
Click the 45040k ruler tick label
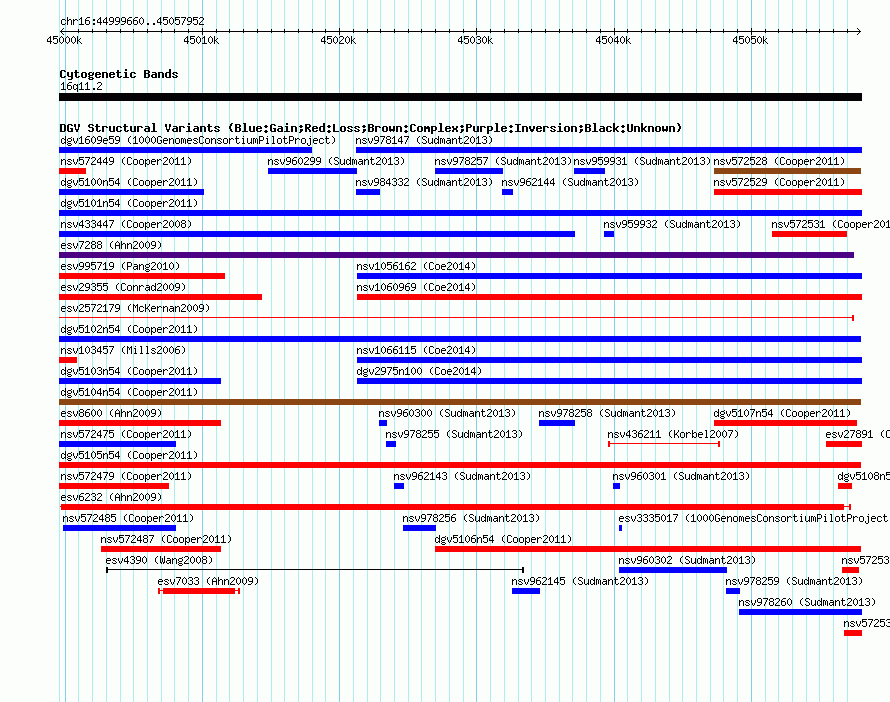click(613, 40)
